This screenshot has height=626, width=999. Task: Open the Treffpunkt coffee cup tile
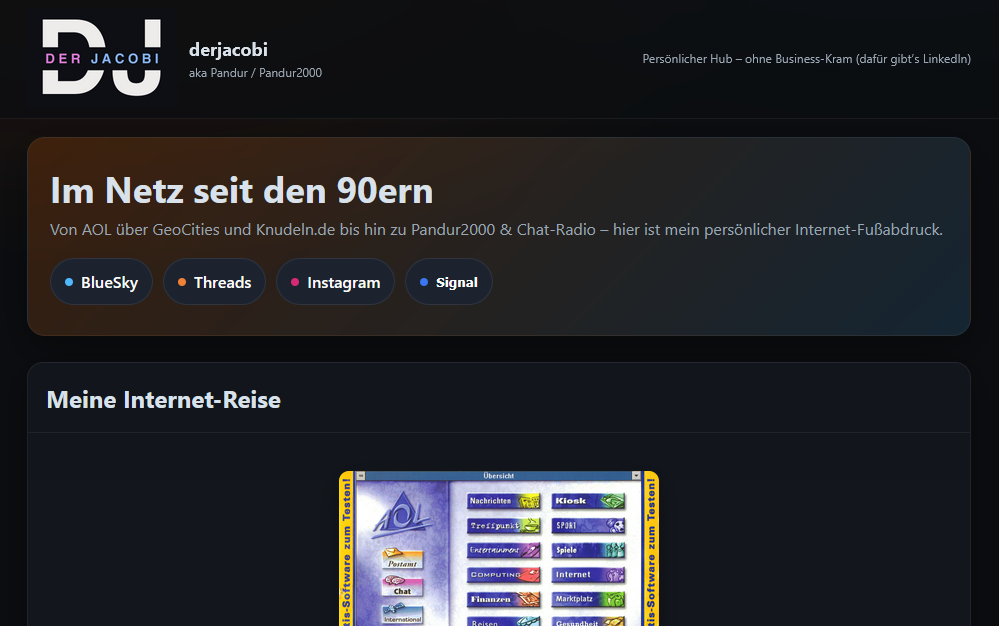pos(505,526)
